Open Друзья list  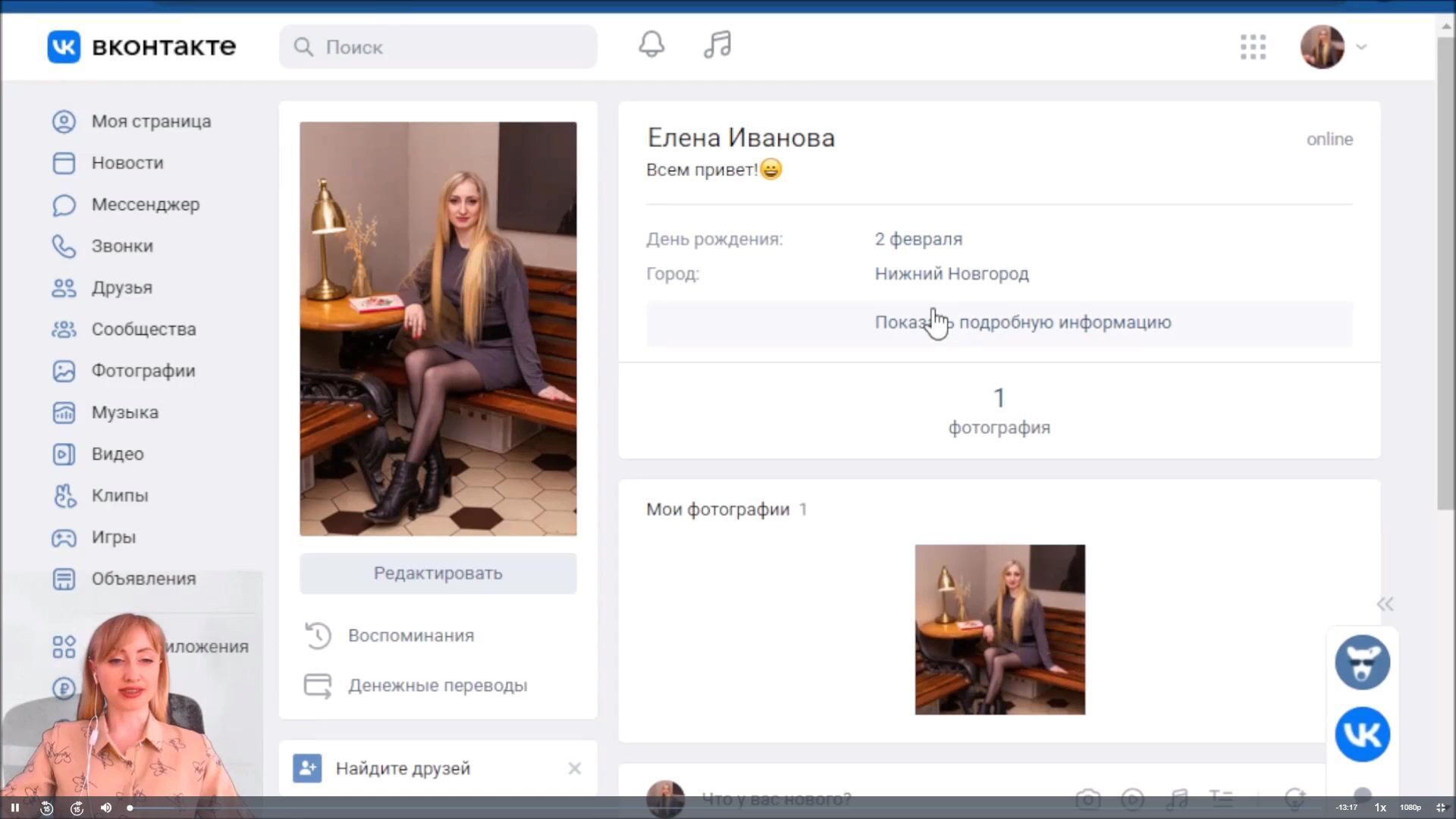click(122, 288)
